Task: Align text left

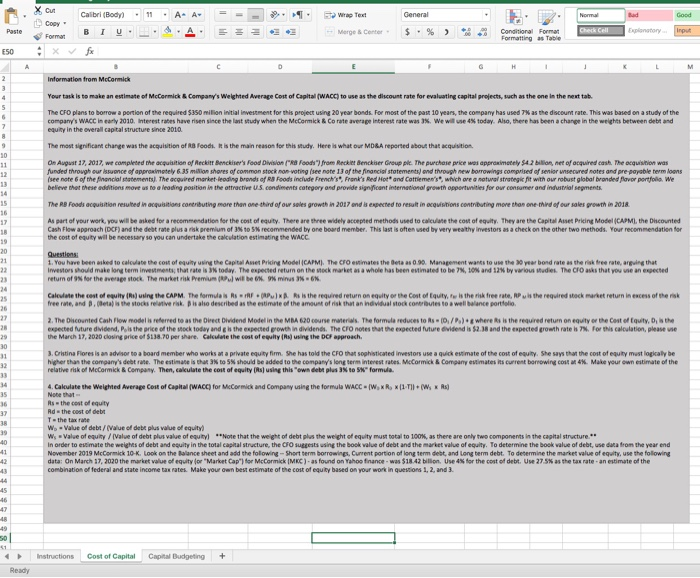Action: tap(222, 32)
